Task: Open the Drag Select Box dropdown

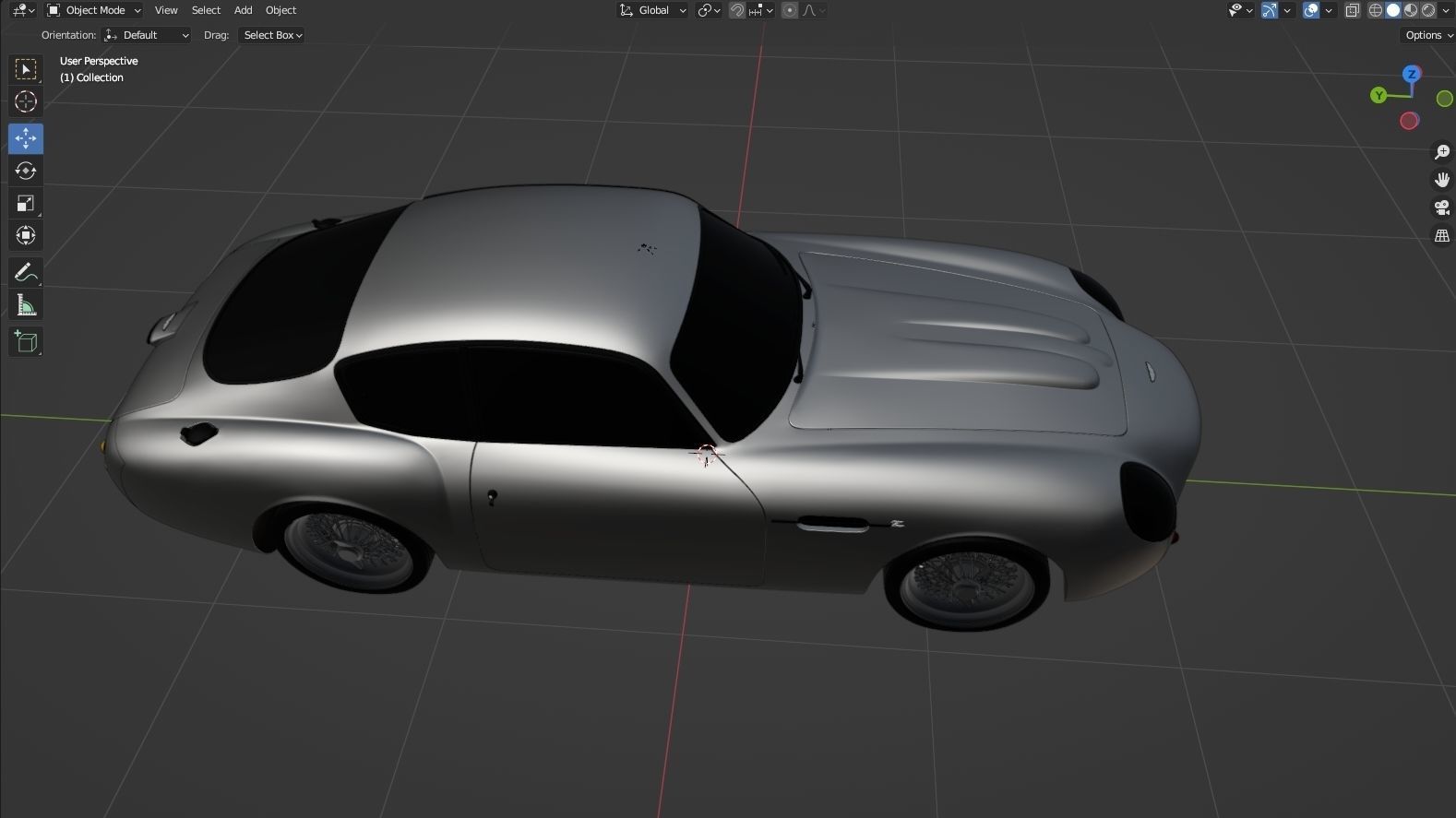Action: point(271,35)
